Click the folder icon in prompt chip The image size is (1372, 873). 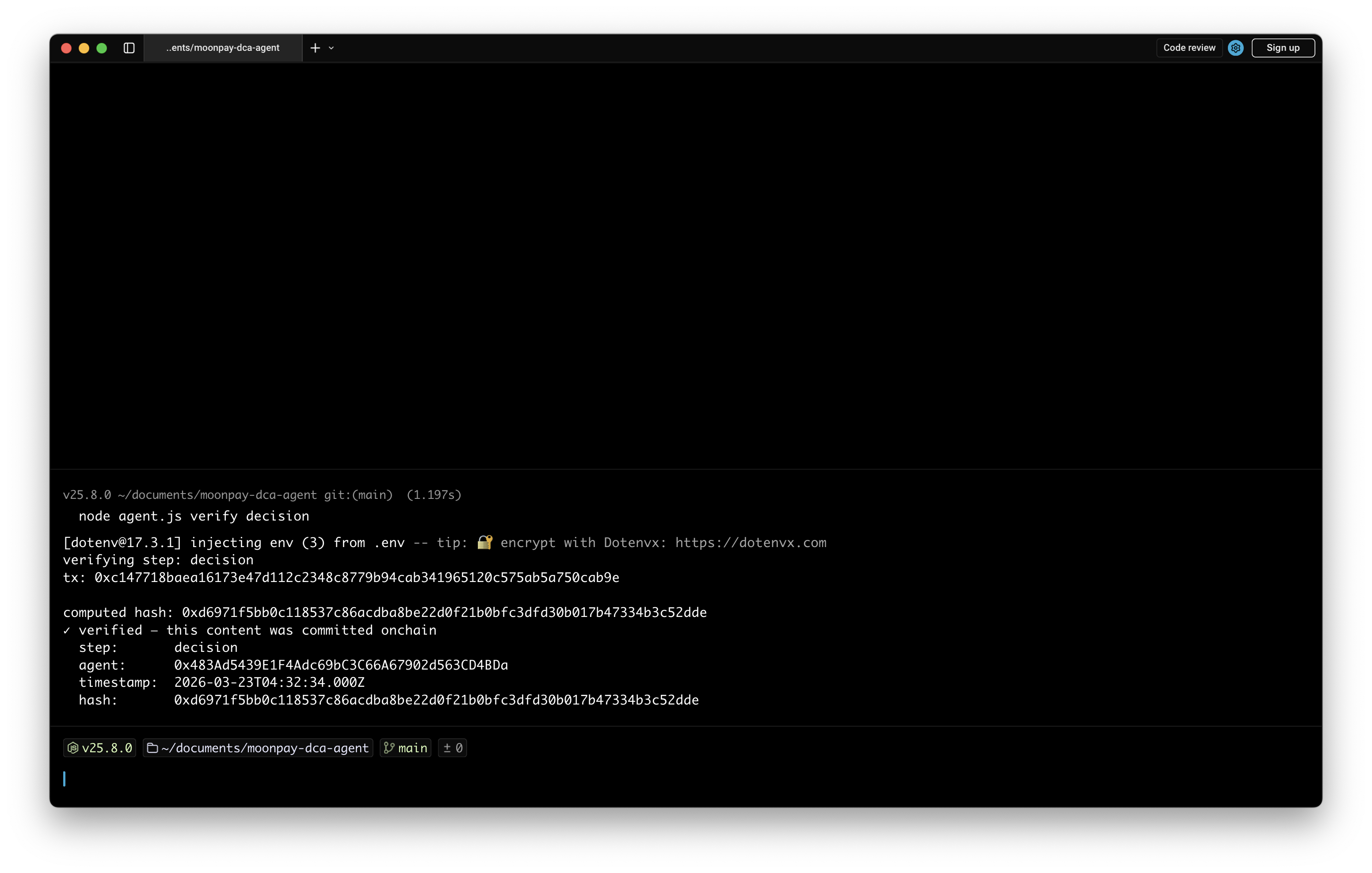152,747
